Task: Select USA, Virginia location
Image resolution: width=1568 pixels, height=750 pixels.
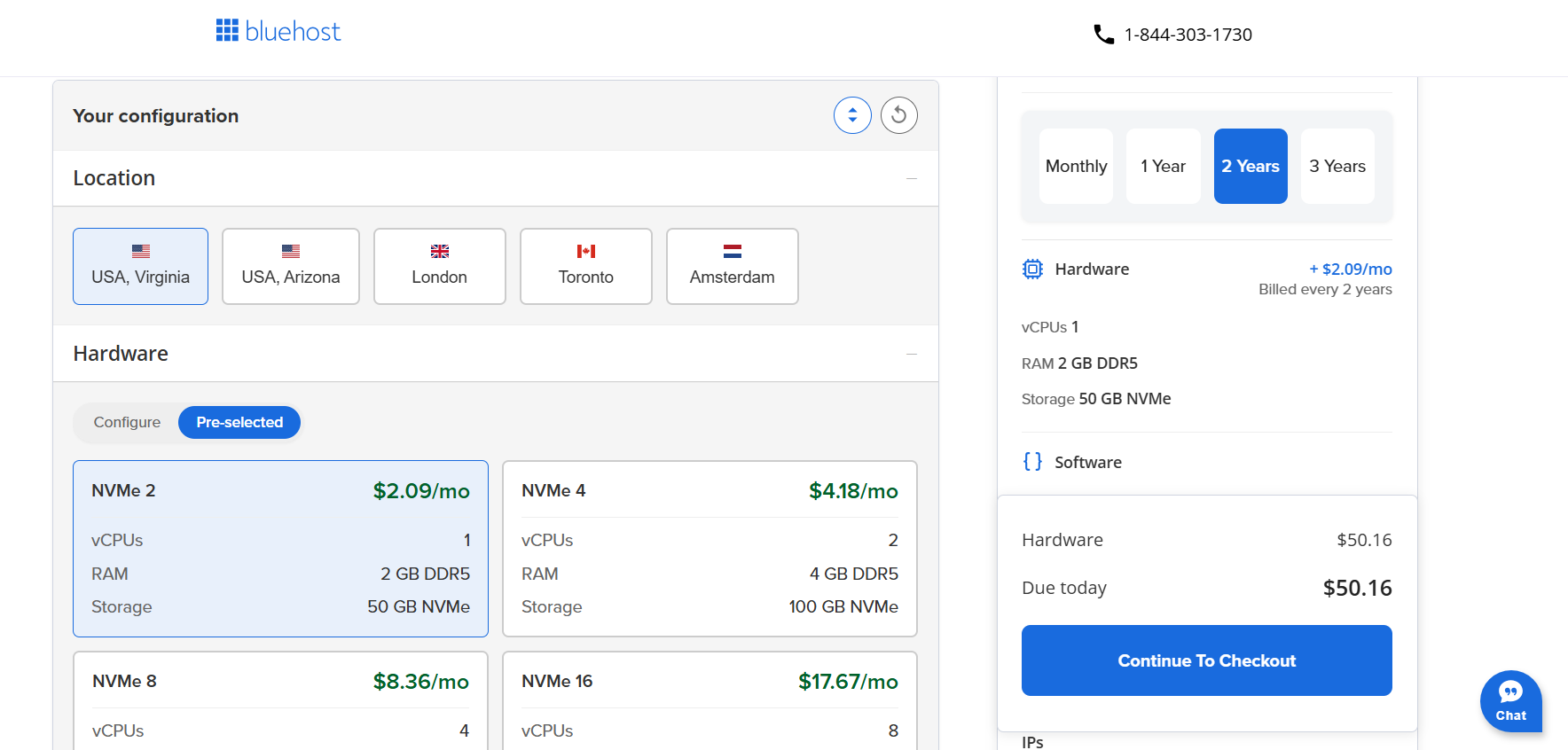Action: click(140, 266)
